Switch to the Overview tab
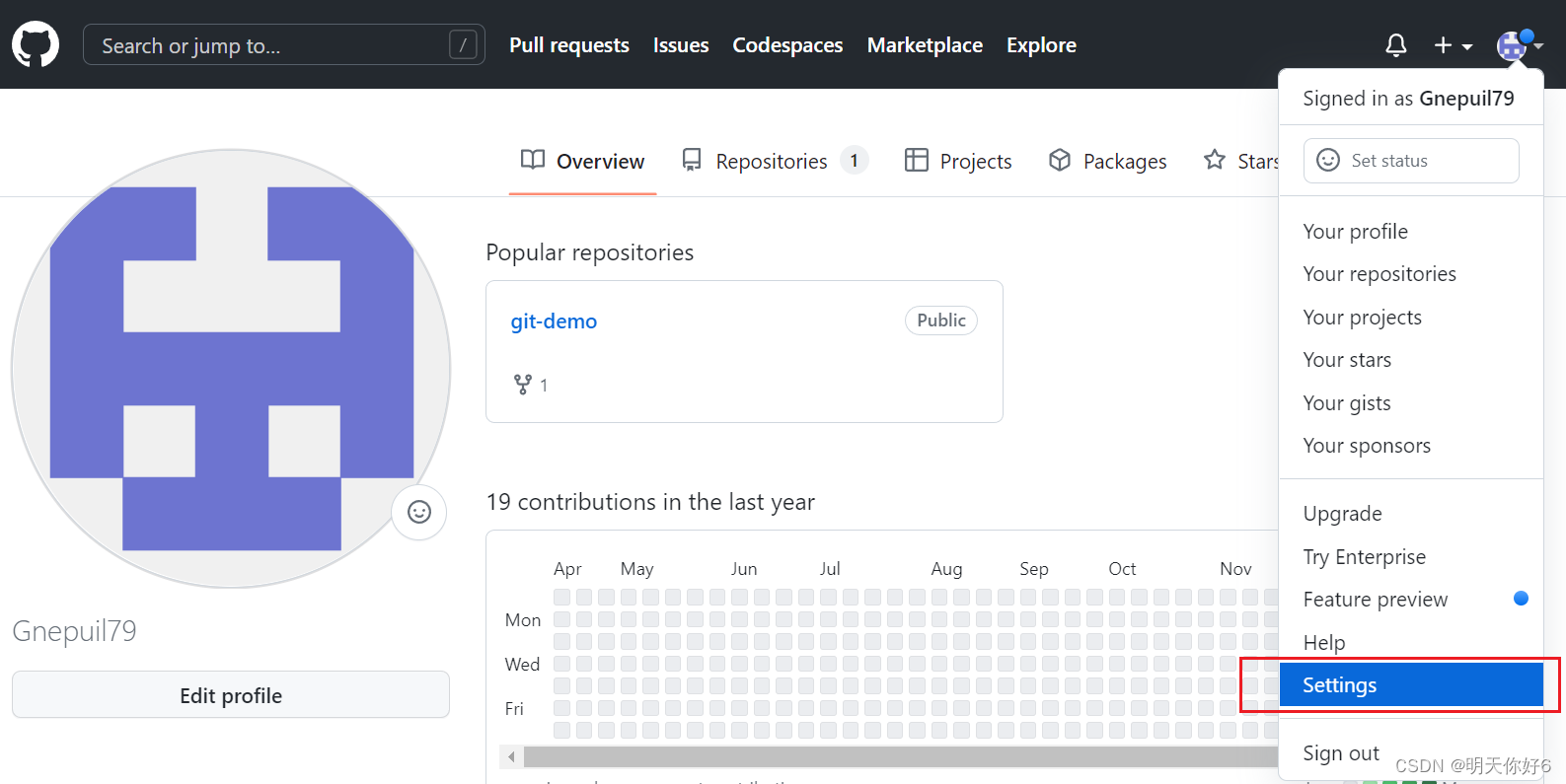Viewport: 1566px width, 784px height. 582,161
